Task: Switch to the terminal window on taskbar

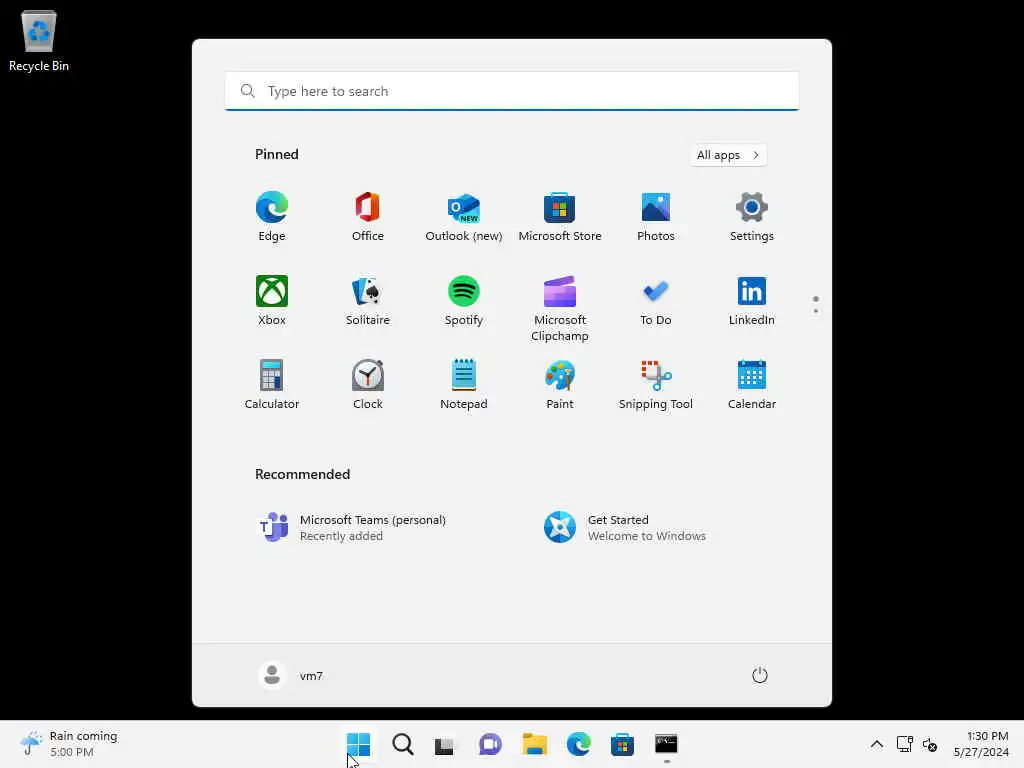Action: coord(666,744)
